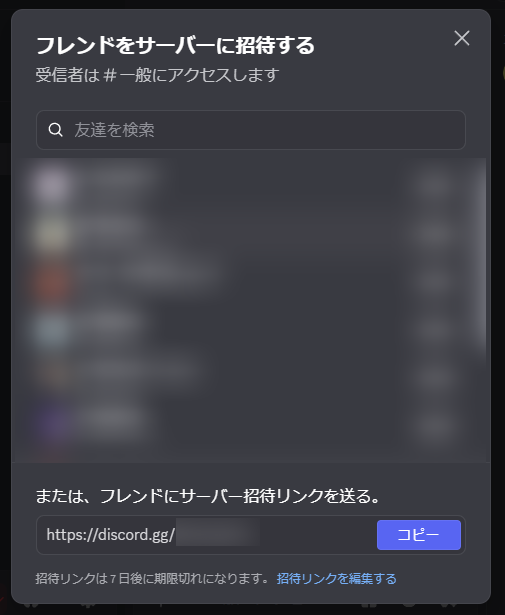The image size is (505, 615).
Task: Click the blurred invite code after discord.gg/
Action: pyautogui.click(x=218, y=532)
